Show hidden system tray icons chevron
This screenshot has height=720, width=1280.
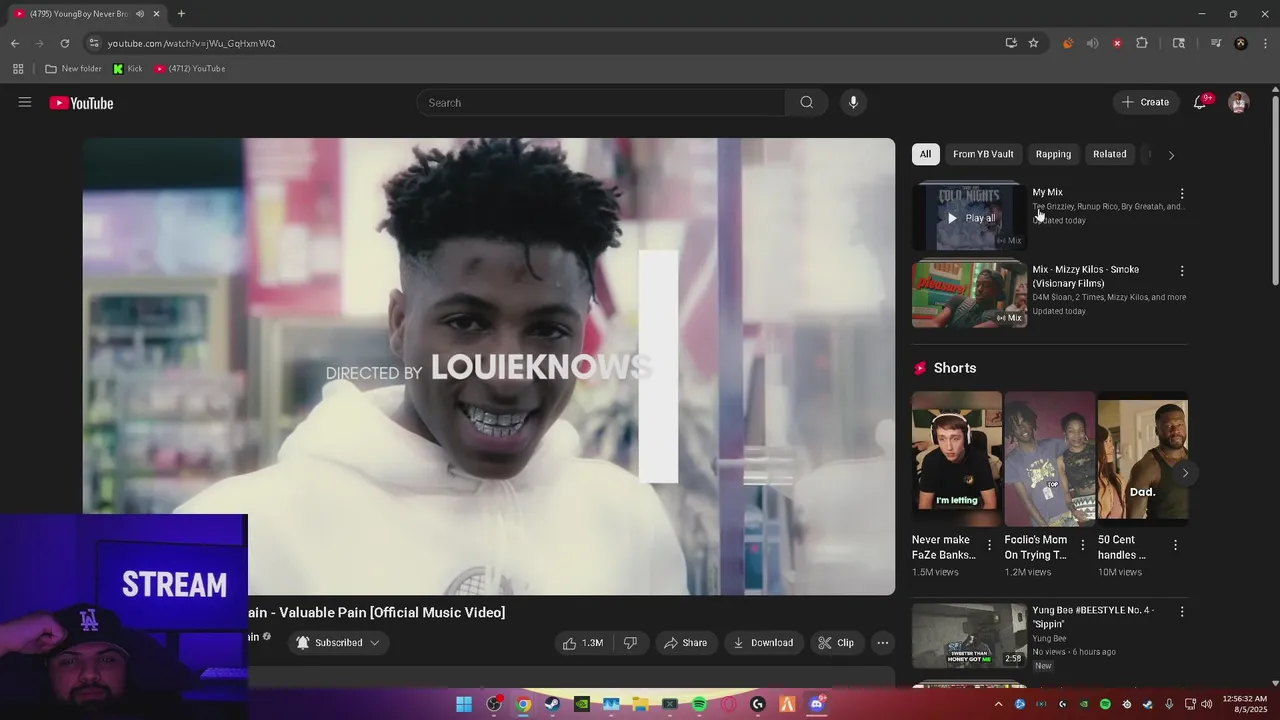[998, 704]
